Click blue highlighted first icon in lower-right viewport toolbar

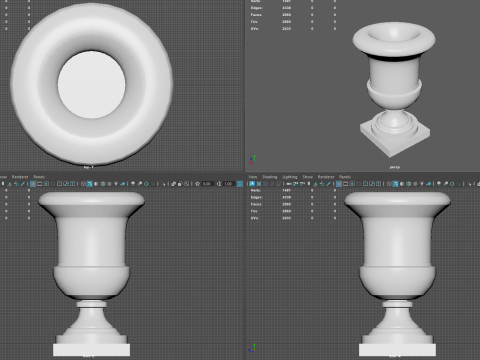coord(252,184)
